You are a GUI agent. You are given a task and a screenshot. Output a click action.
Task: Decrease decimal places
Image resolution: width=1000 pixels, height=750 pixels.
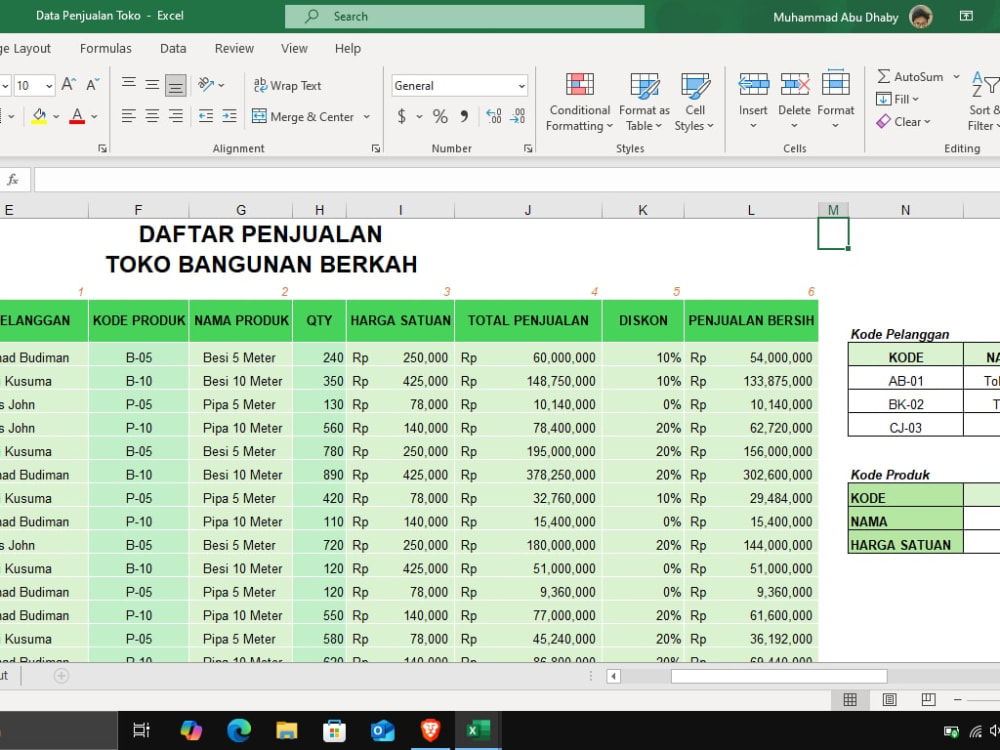click(x=518, y=116)
